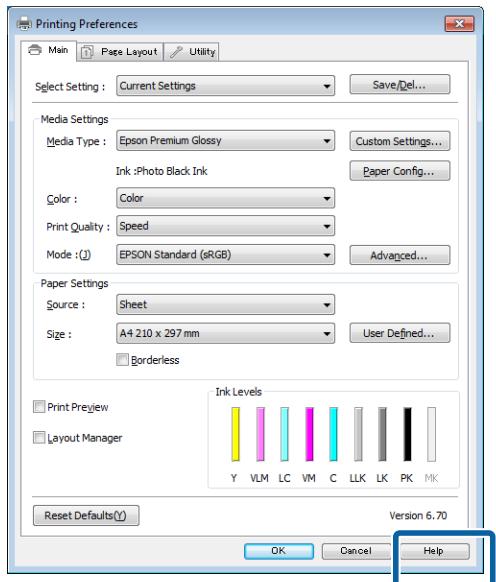Open the Select Setting dropdown

pyautogui.click(x=225, y=86)
